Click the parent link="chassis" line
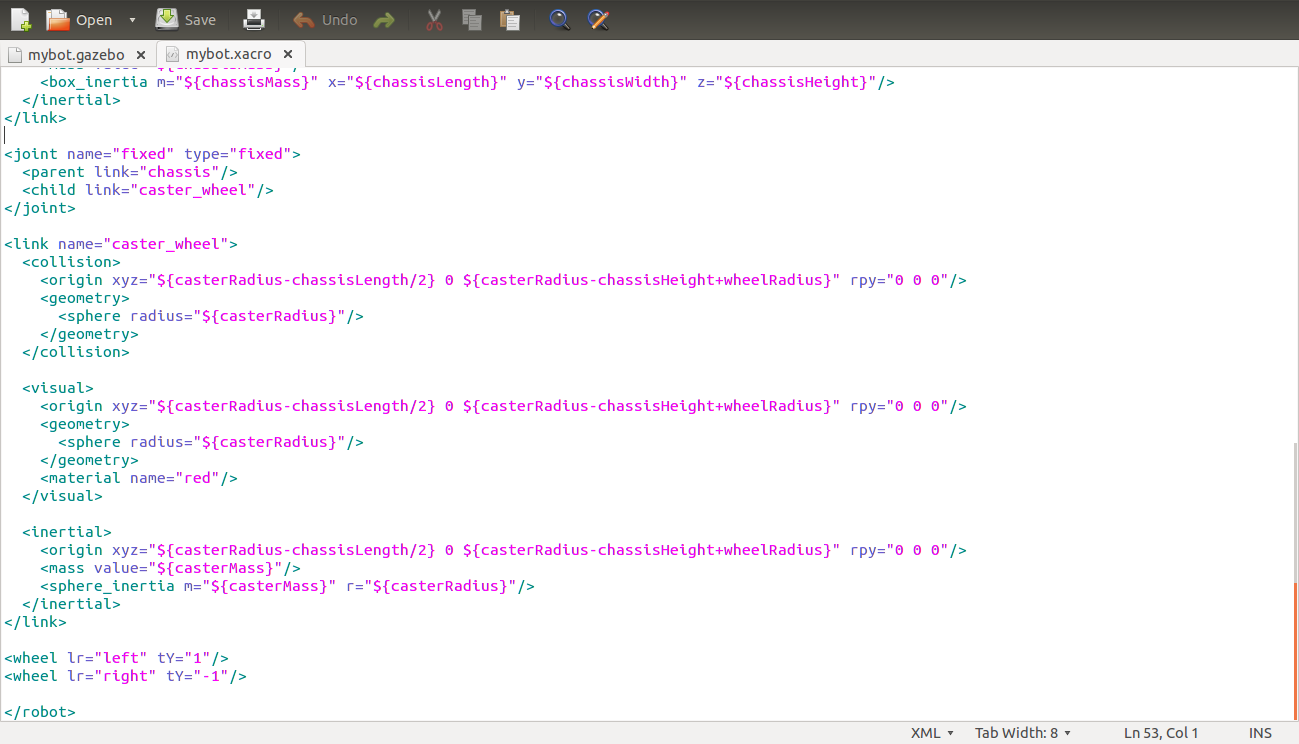The image size is (1299, 744). (x=130, y=172)
